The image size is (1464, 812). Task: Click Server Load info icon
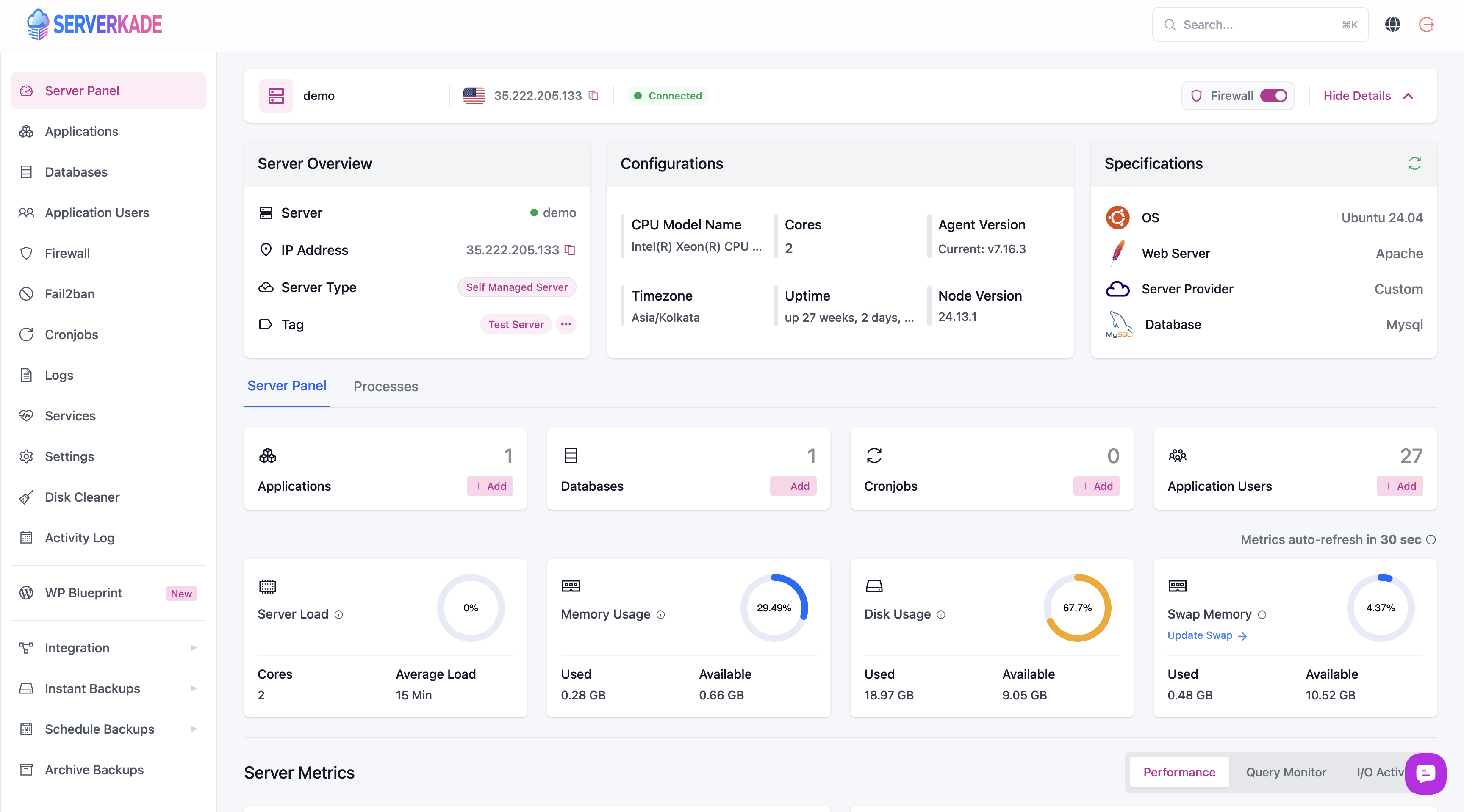pyautogui.click(x=339, y=614)
